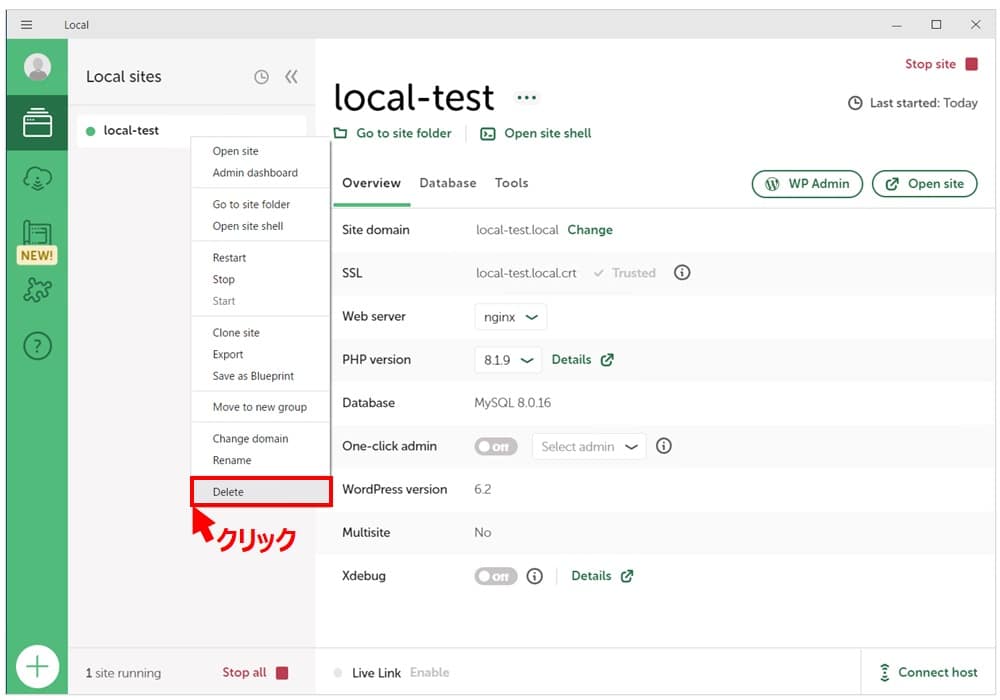1000x700 pixels.
Task: Click Connect host in footer
Action: pos(928,673)
